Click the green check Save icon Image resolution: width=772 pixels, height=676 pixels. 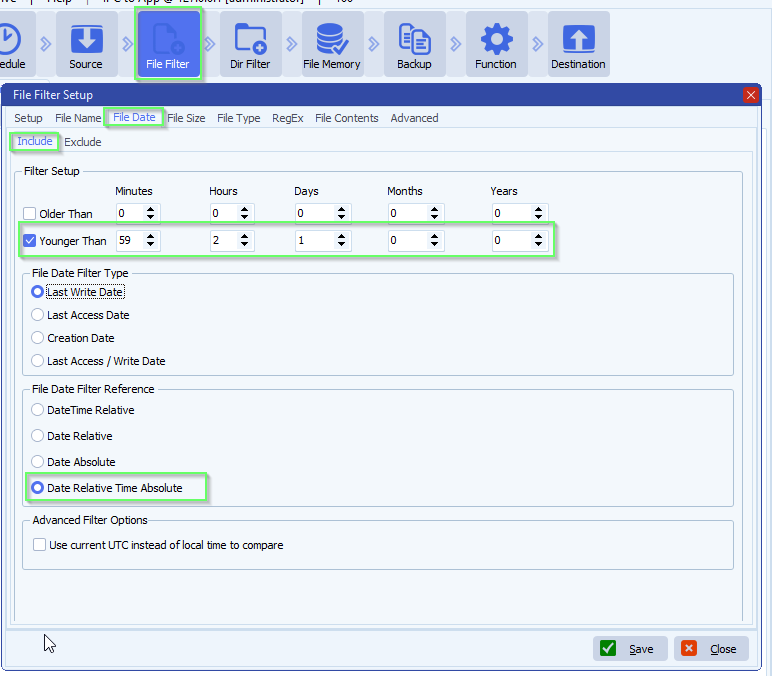[608, 648]
